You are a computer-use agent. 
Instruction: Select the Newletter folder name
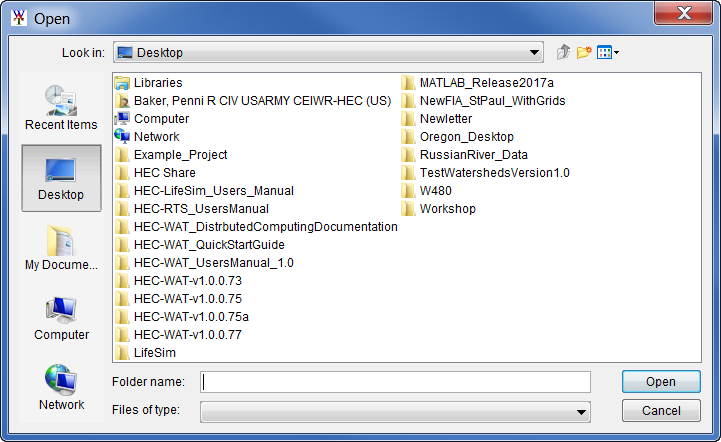point(446,119)
